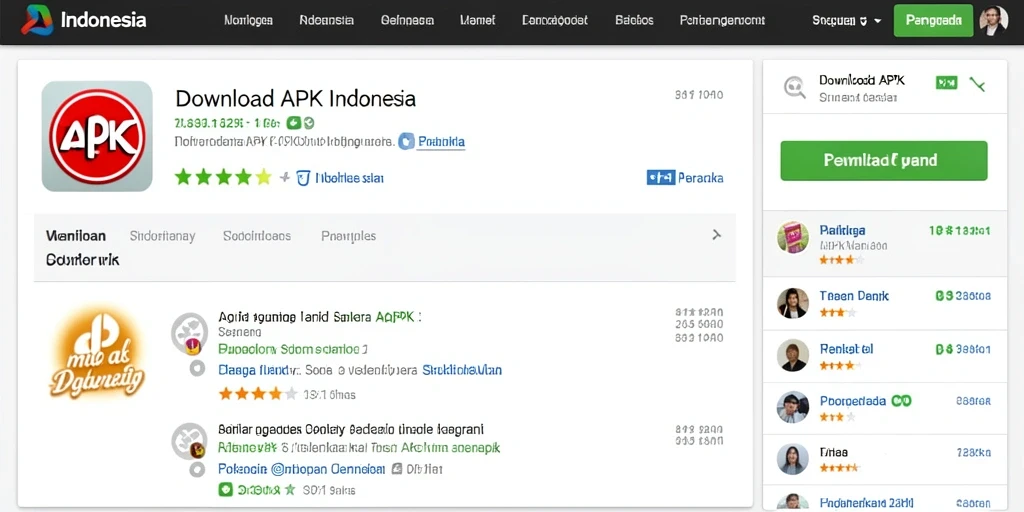The height and width of the screenshot is (512, 1024).
Task: Open the Paridga sidebar link
Action: coord(842,230)
